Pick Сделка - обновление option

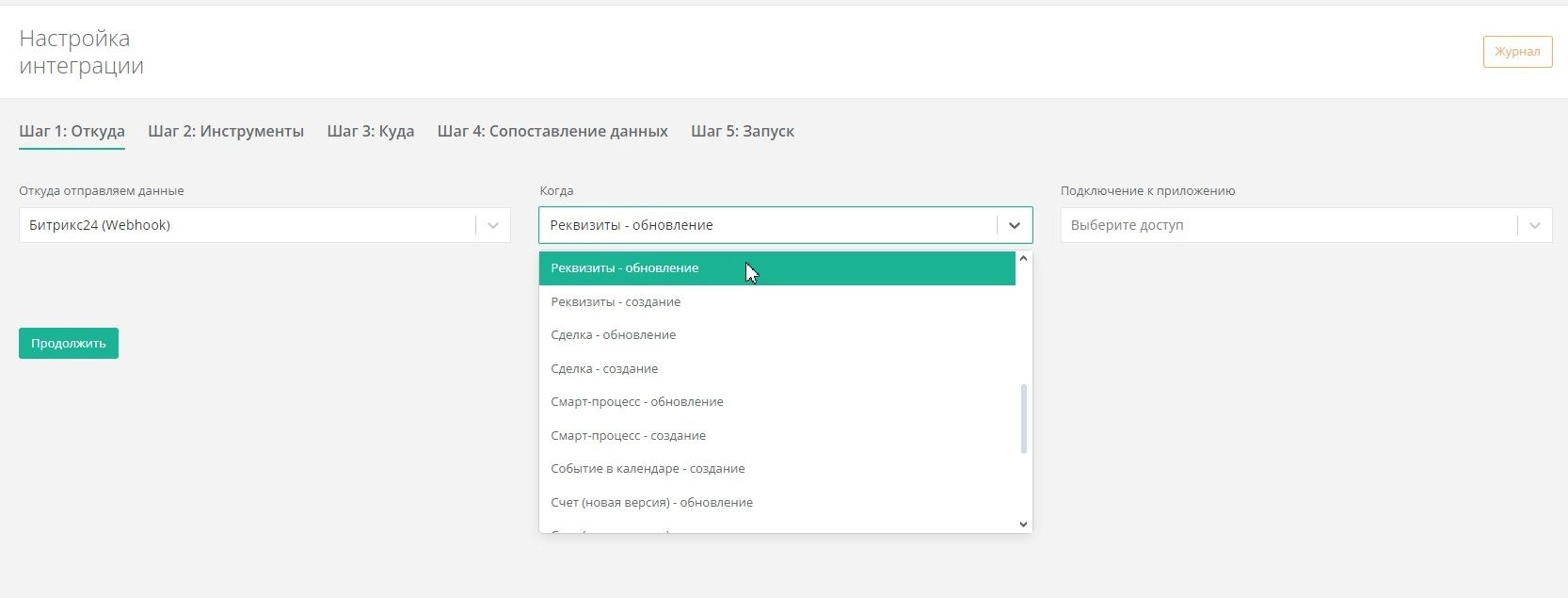click(614, 335)
